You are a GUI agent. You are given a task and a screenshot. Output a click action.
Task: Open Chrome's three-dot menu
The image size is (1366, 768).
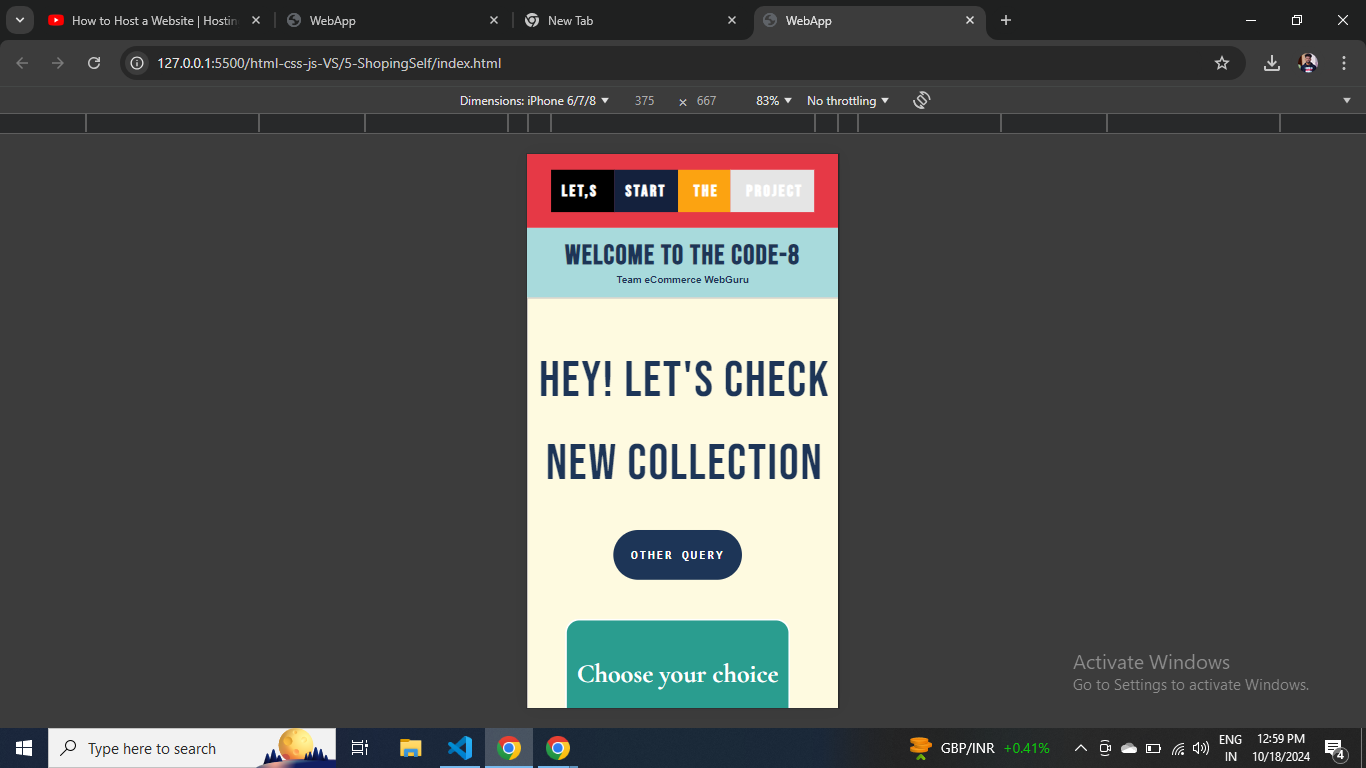pos(1344,63)
